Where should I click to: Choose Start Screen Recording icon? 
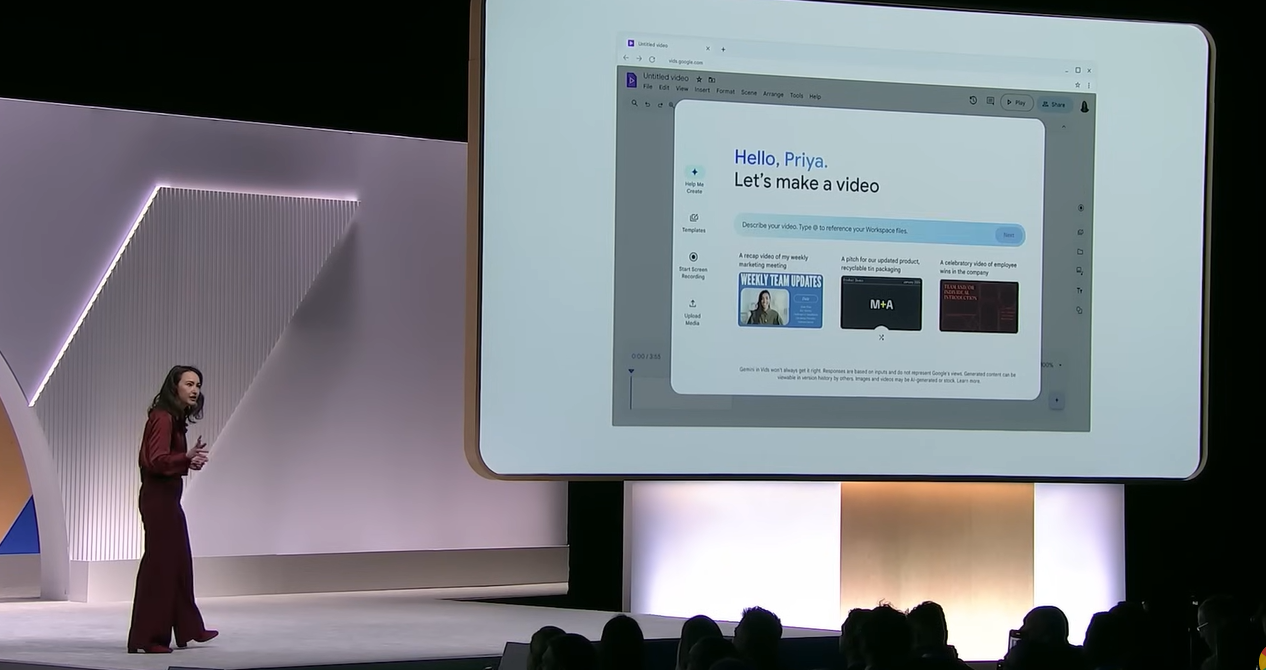(693, 257)
